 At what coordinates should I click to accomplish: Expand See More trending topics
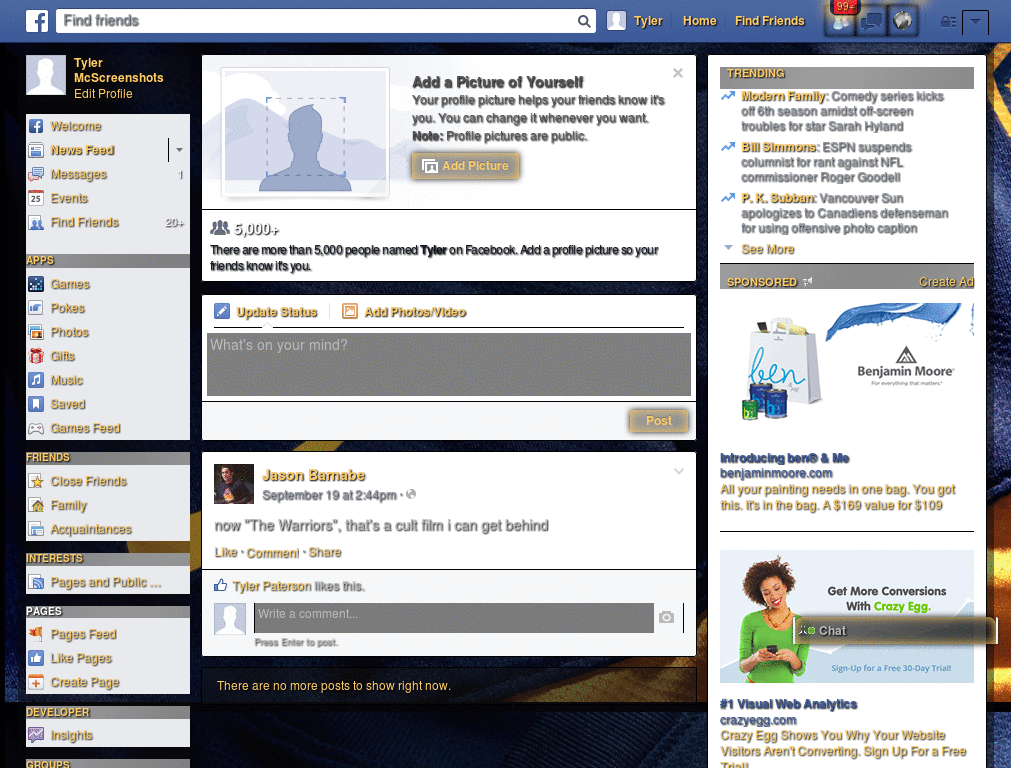[x=767, y=249]
